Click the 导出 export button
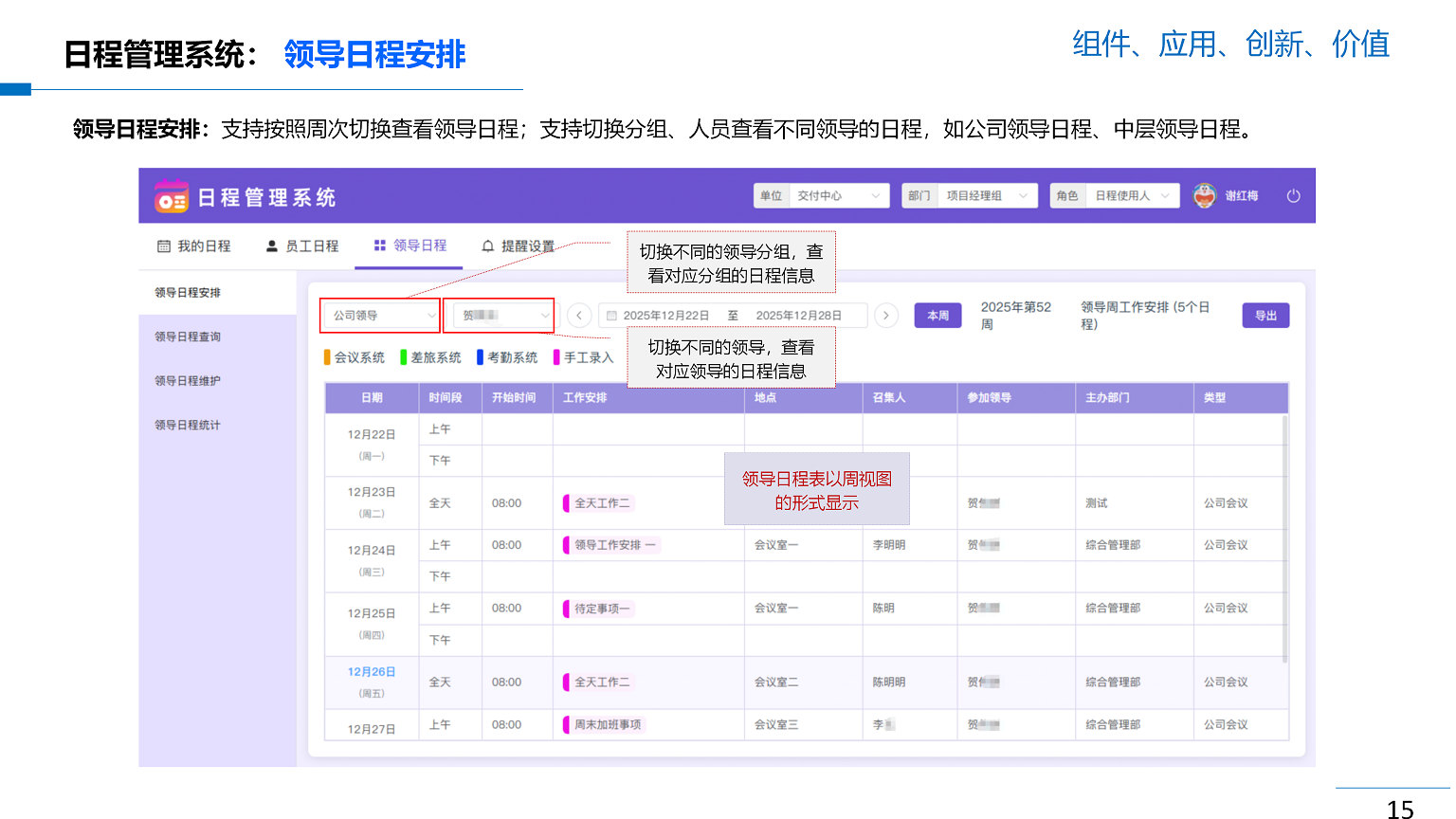 1265,316
